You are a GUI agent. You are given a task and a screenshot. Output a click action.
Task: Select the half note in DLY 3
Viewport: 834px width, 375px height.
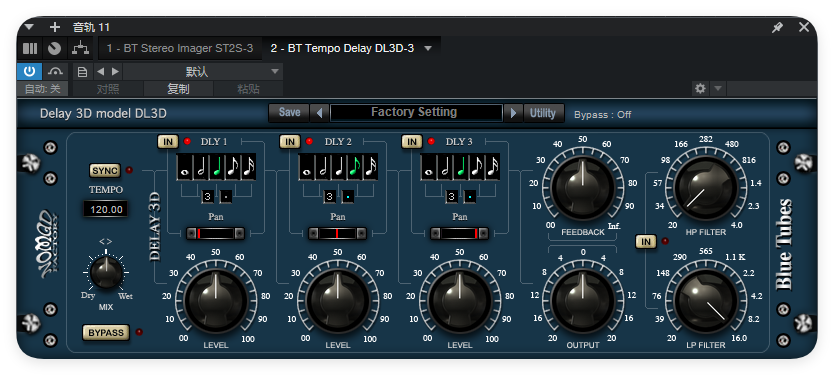coord(445,166)
